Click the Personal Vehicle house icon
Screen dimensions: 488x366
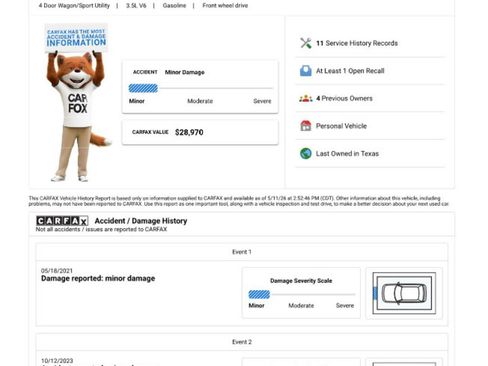(x=306, y=126)
